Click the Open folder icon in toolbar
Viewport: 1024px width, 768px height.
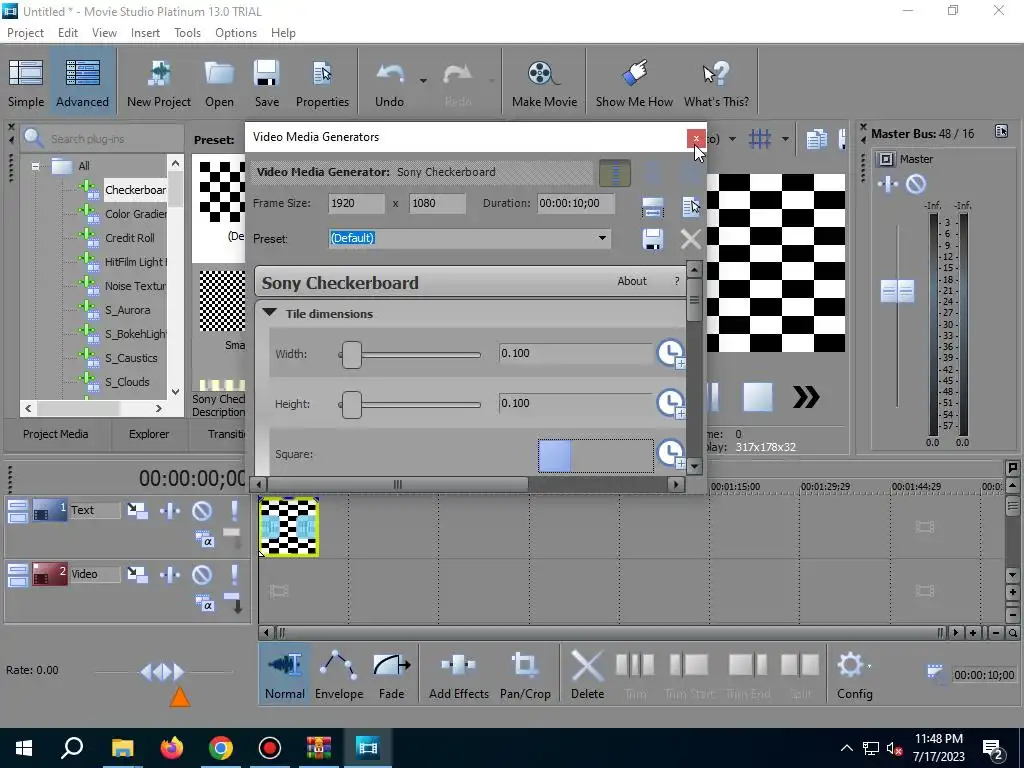pos(219,82)
